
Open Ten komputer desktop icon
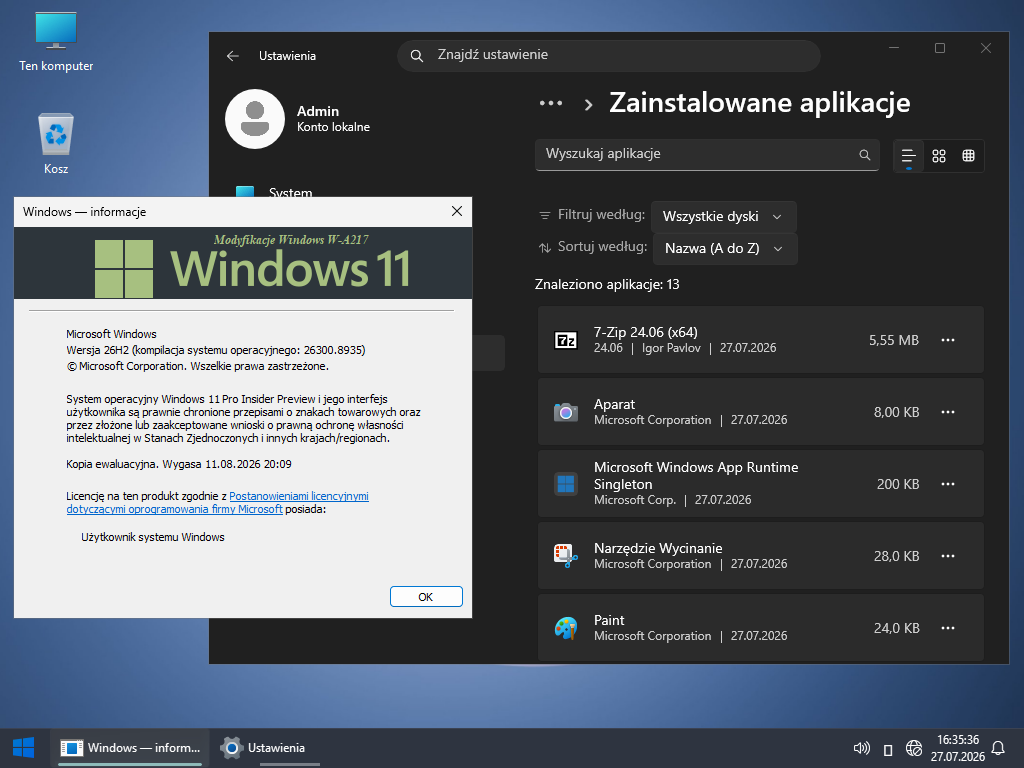(56, 42)
